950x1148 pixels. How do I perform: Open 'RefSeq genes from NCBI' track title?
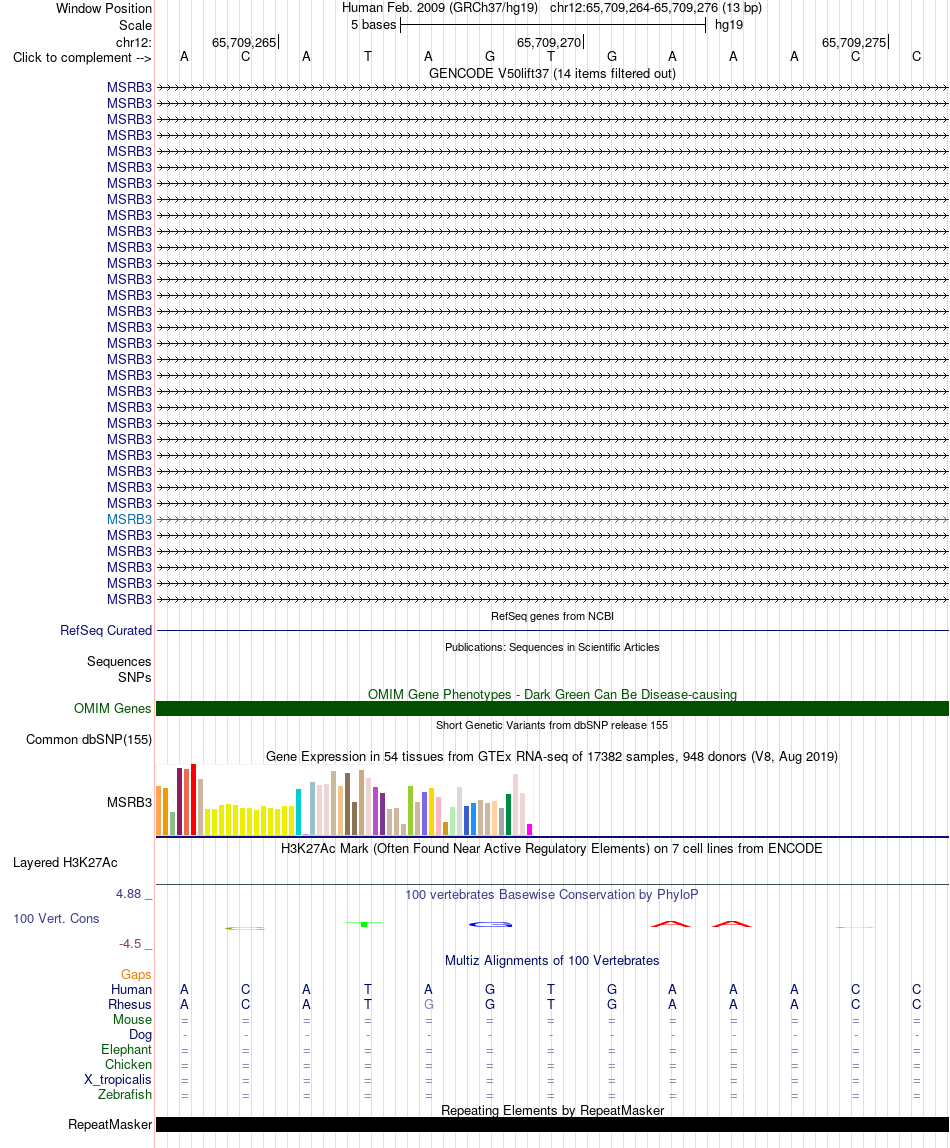tap(552, 616)
